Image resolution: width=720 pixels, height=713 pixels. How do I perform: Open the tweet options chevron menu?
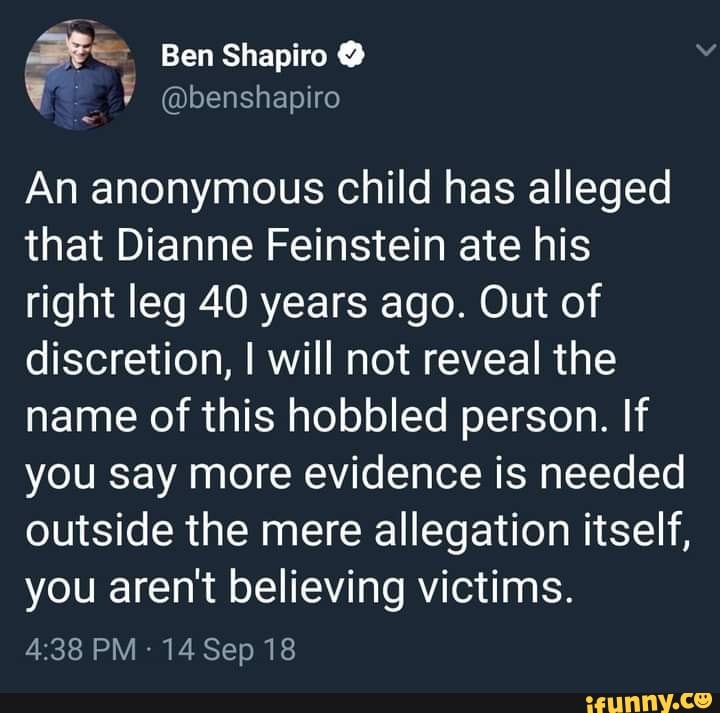point(706,49)
